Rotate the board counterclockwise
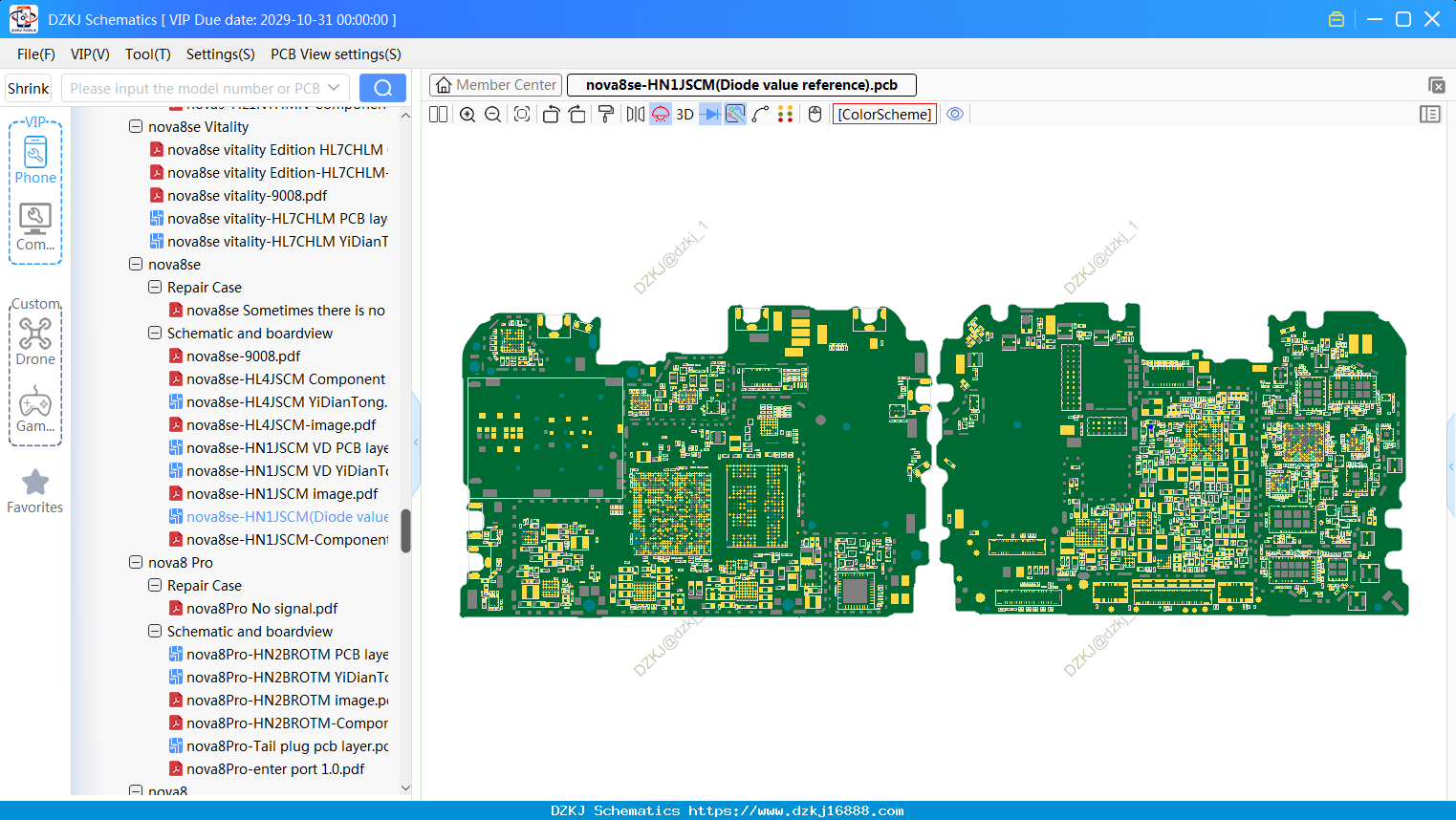 point(551,114)
